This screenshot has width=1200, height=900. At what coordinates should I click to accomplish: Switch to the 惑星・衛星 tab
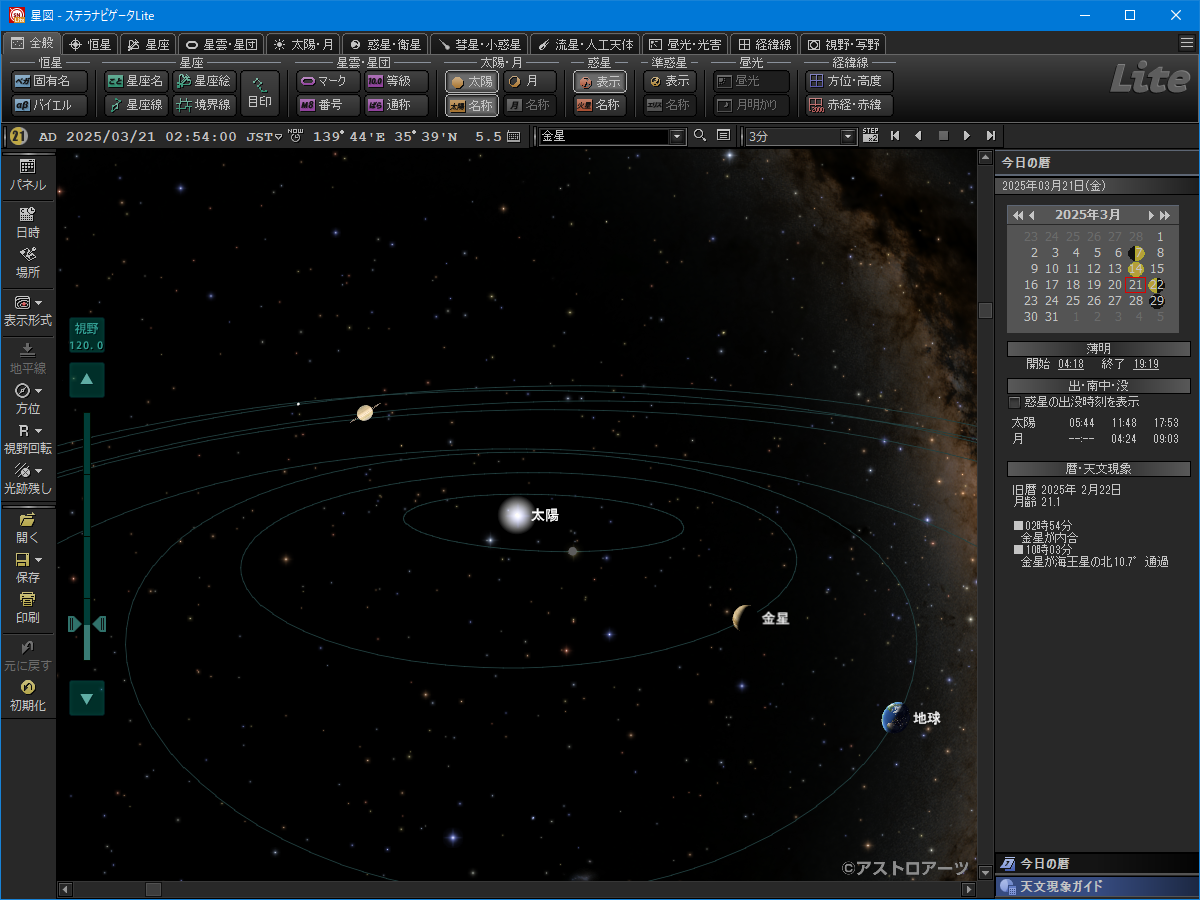[x=385, y=44]
